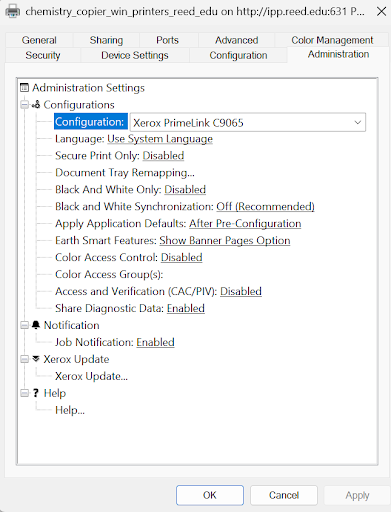Collapse the Help tree node

click(x=24, y=393)
